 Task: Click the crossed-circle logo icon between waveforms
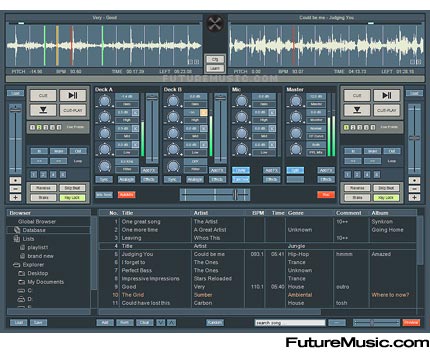click(x=215, y=24)
